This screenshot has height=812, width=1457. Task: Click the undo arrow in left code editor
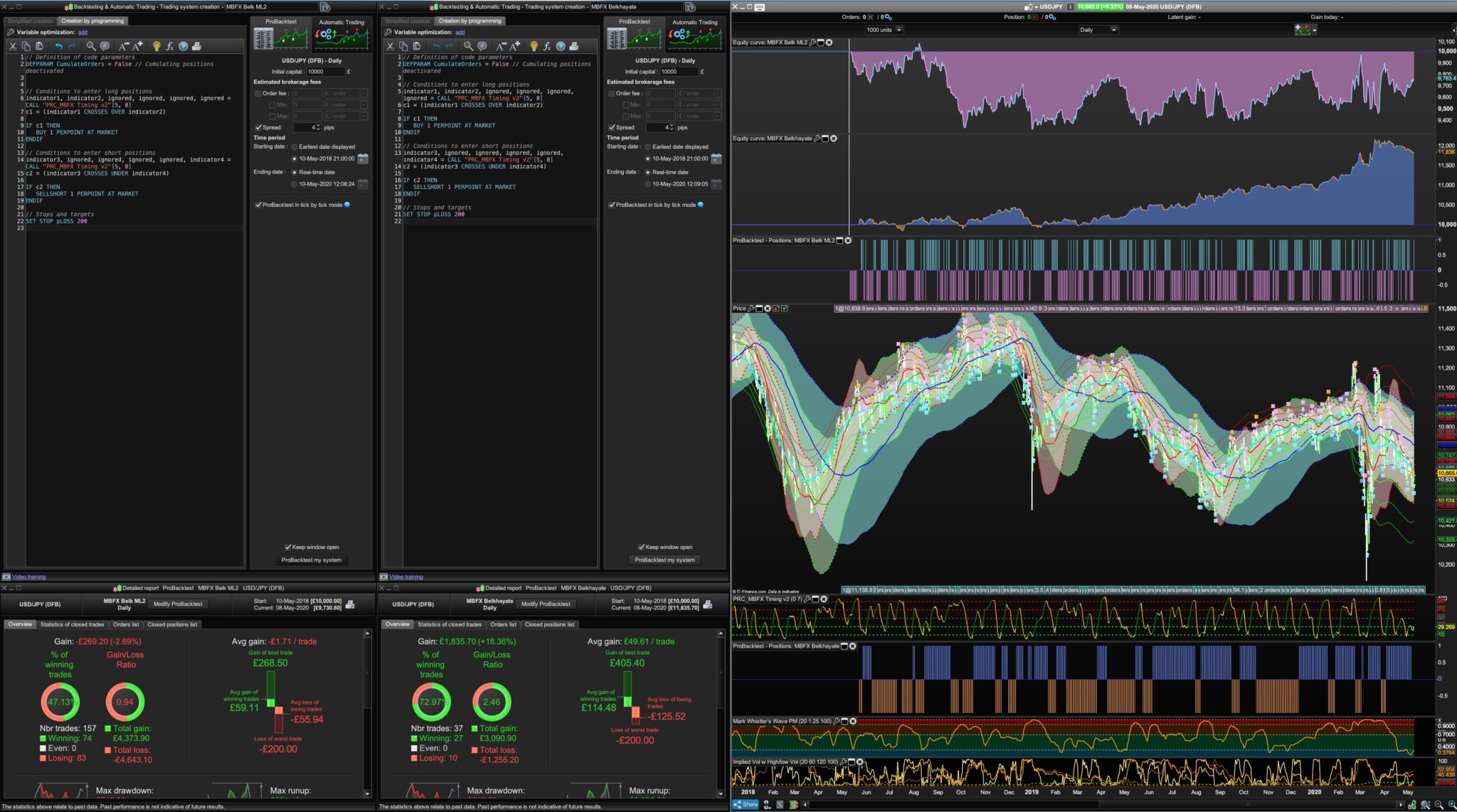(58, 46)
